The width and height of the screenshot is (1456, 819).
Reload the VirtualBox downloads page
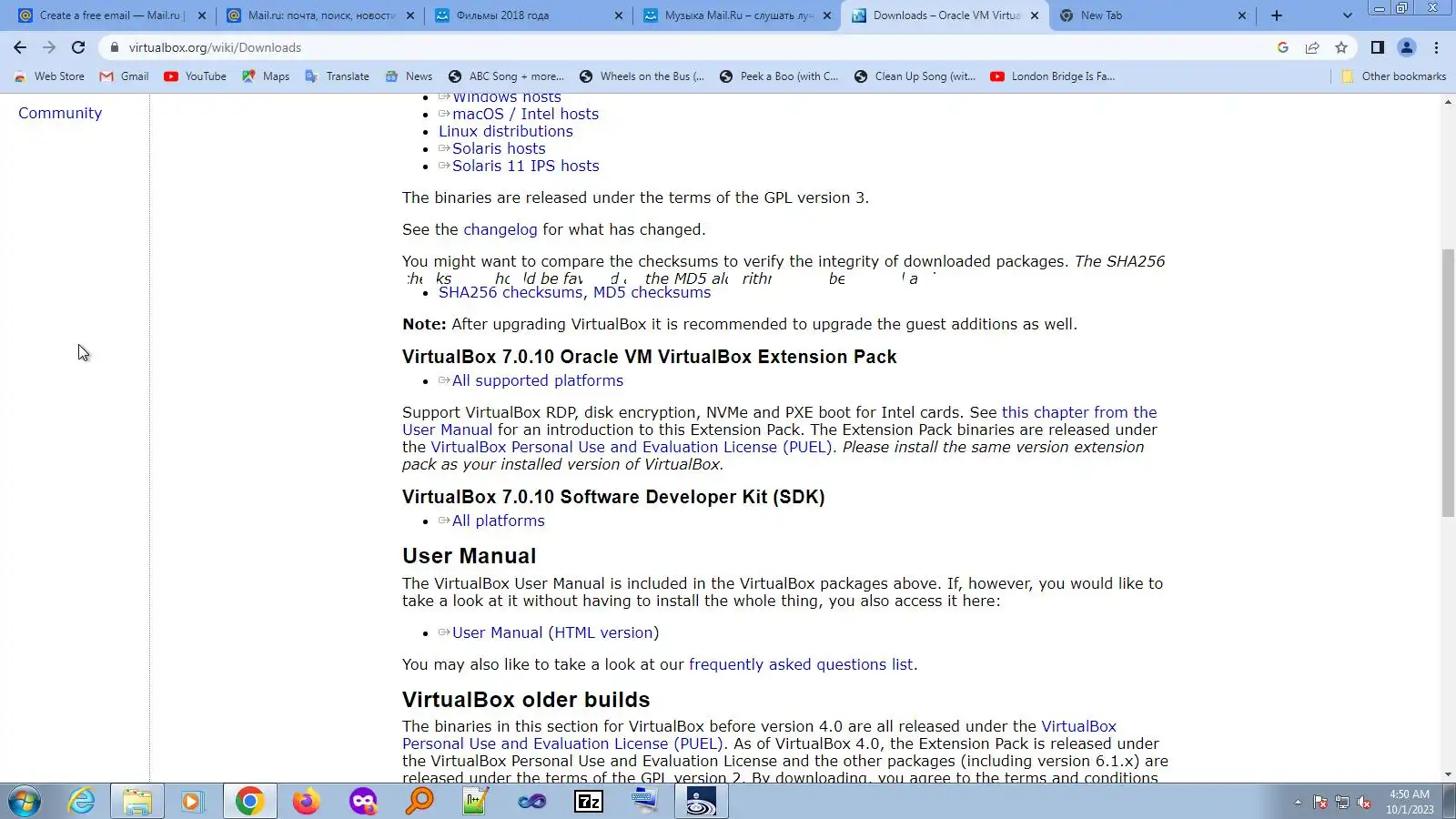point(78,47)
